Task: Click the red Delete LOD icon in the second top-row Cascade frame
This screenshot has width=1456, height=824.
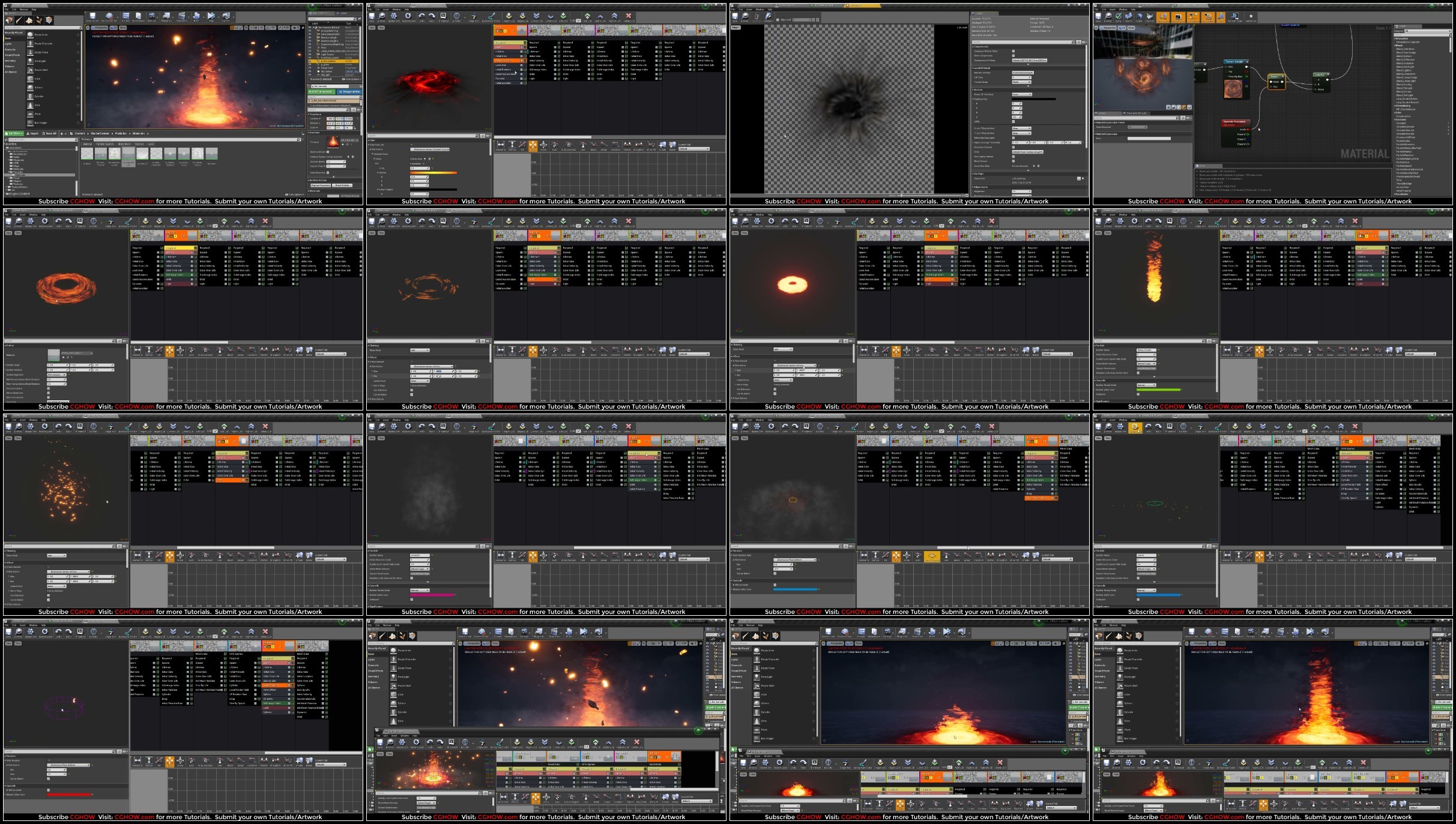Action: pos(629,16)
